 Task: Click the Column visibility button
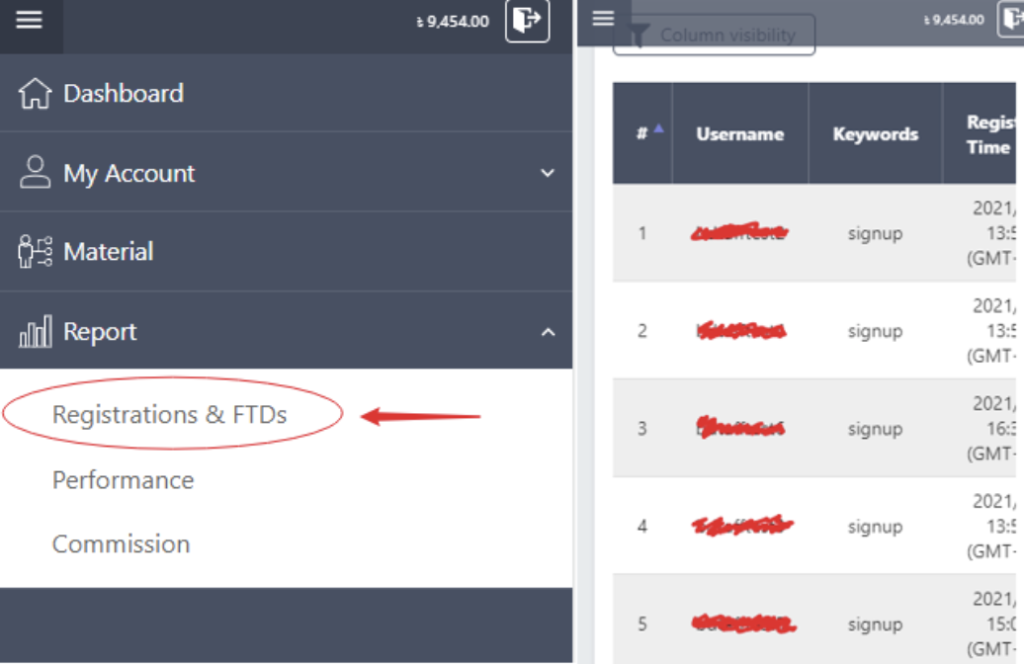pyautogui.click(x=714, y=35)
